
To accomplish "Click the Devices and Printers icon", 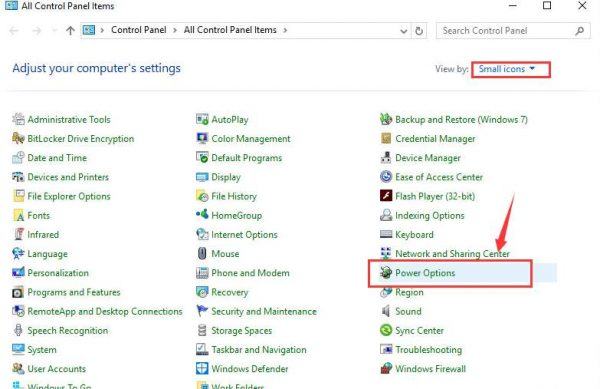I will coord(18,177).
